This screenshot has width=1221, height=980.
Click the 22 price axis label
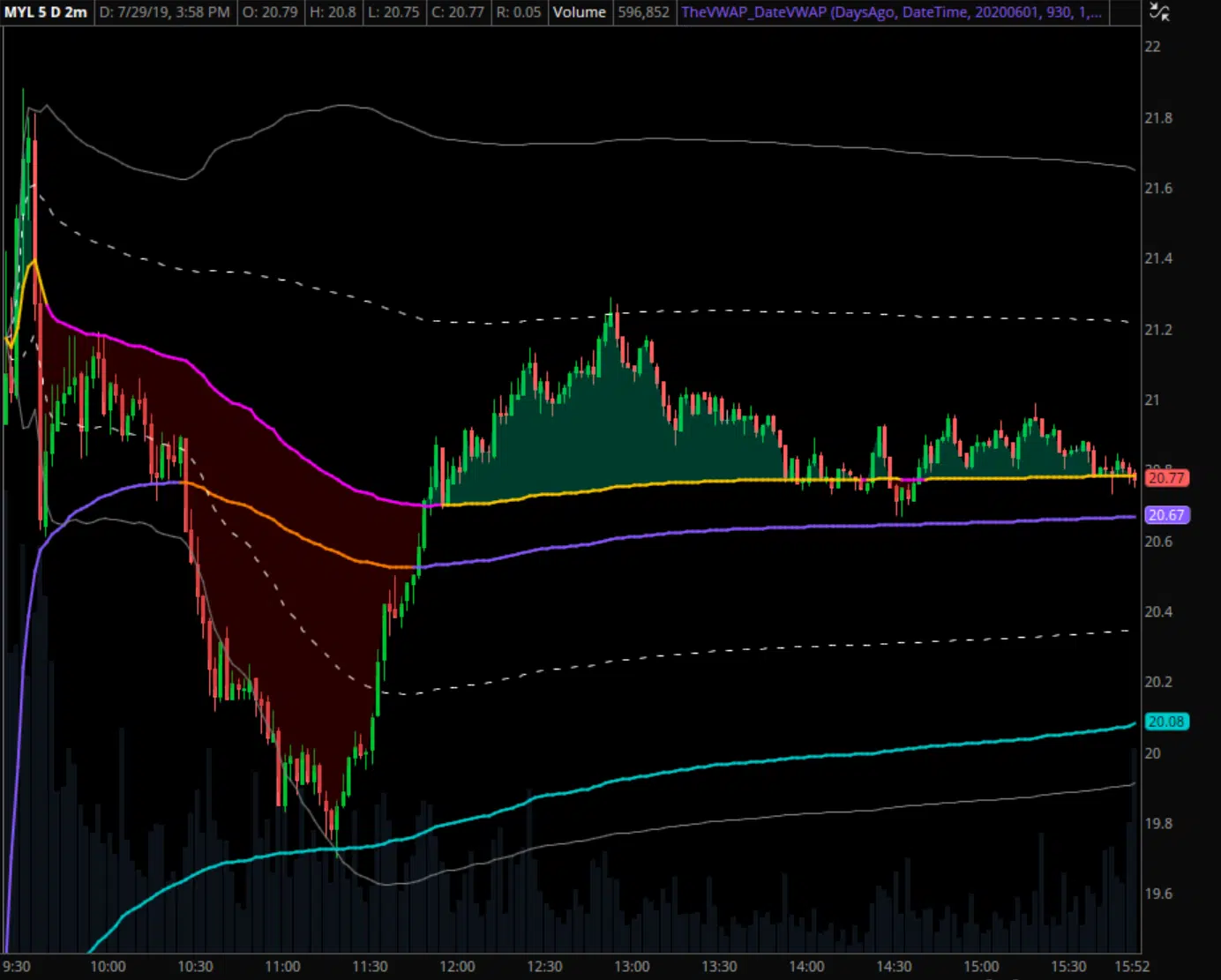click(x=1152, y=47)
